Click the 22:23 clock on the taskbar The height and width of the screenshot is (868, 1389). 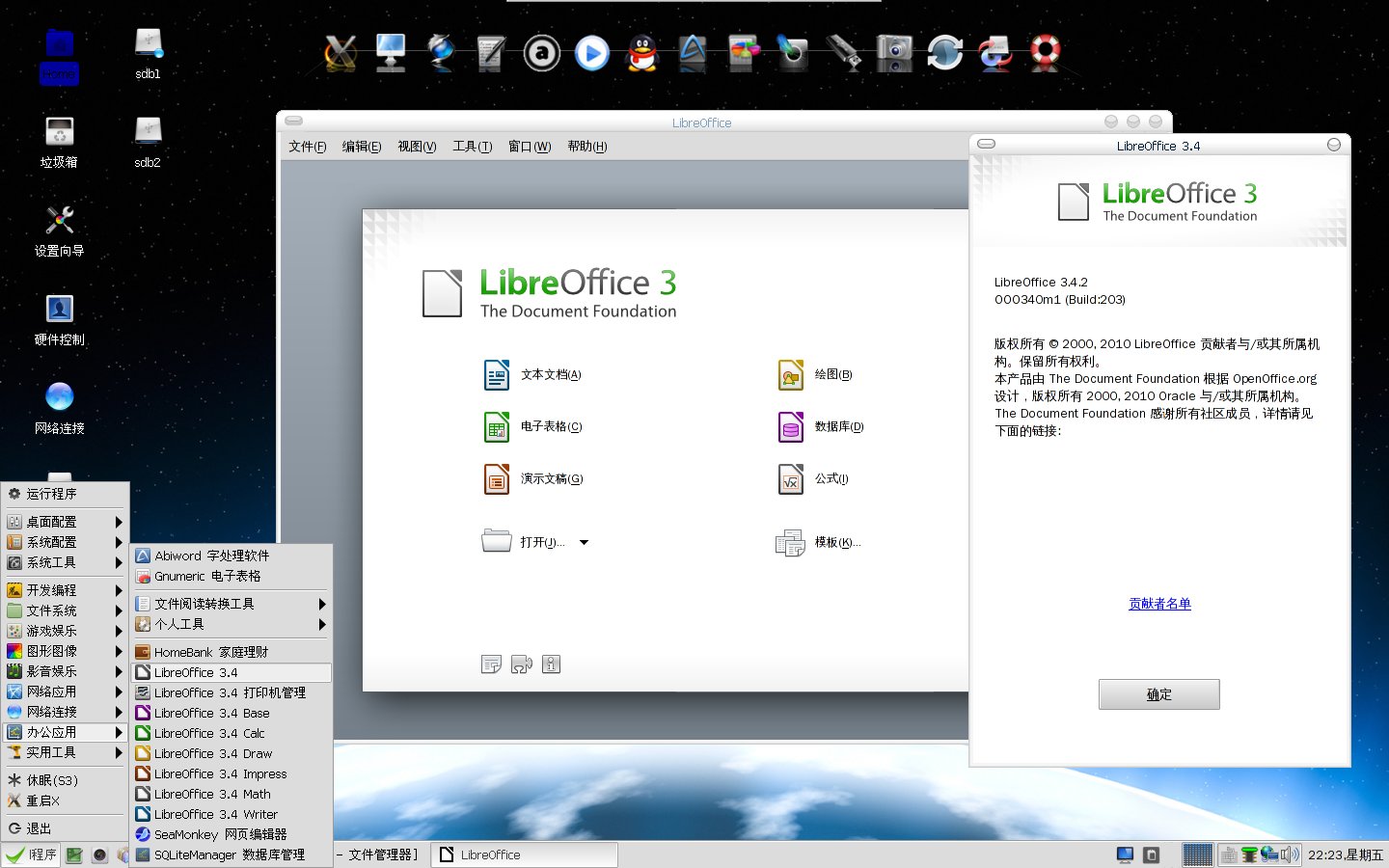click(1346, 854)
